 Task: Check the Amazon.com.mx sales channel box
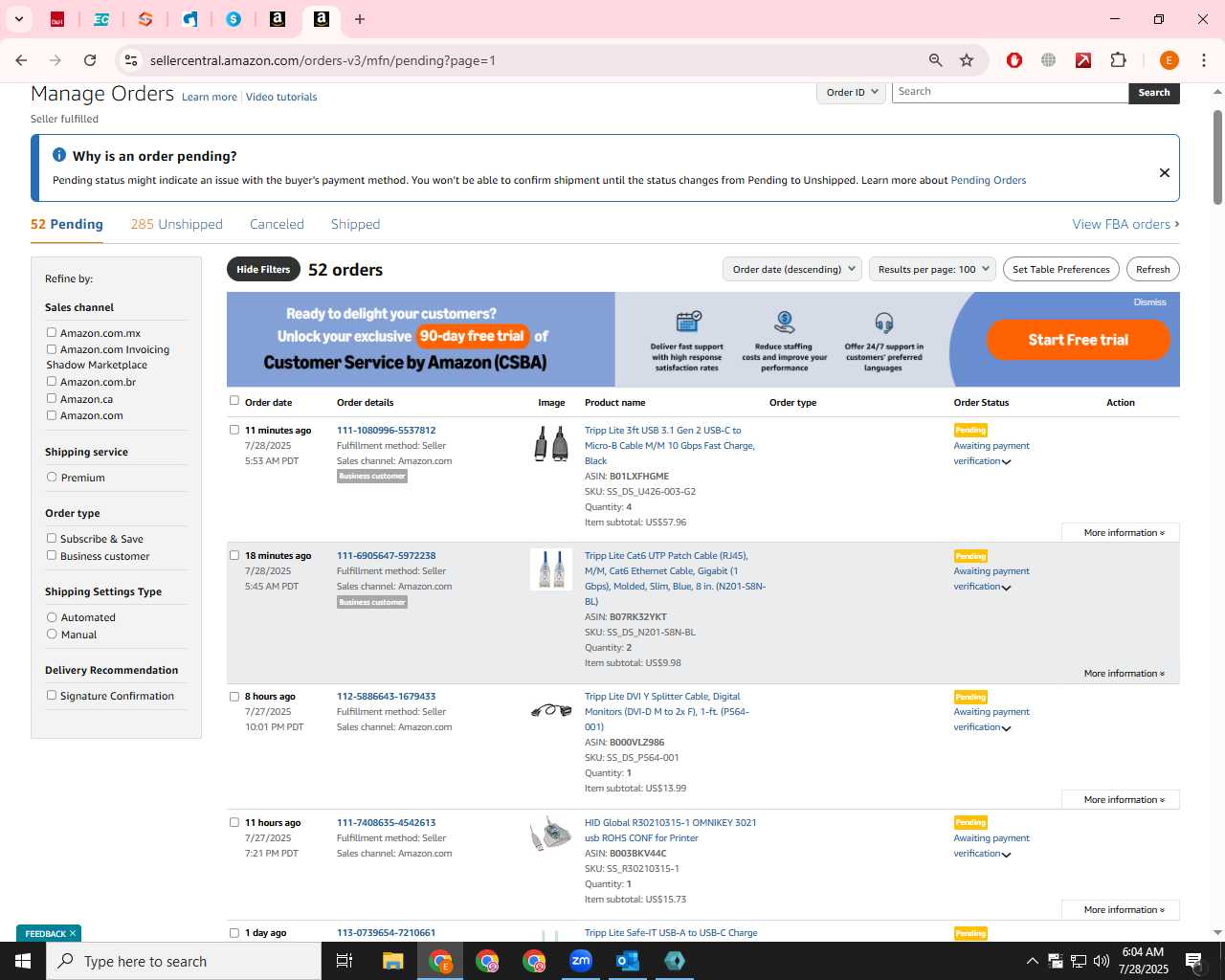click(52, 332)
